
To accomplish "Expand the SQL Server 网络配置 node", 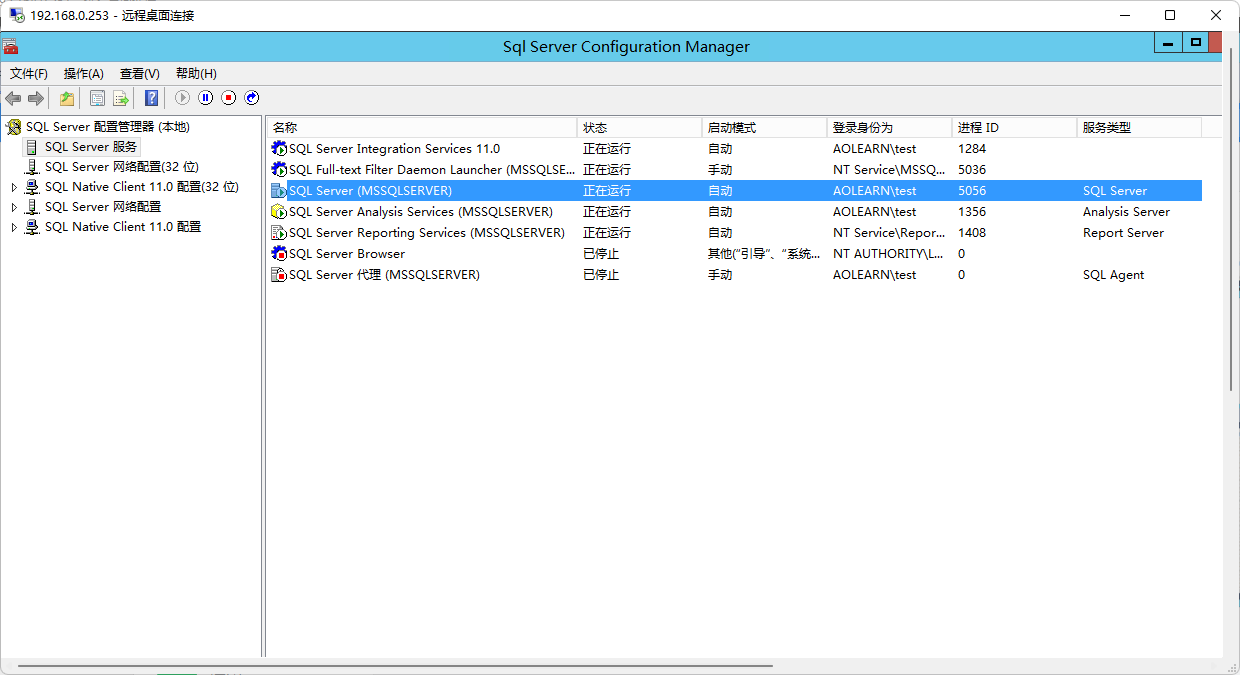I will pyautogui.click(x=14, y=207).
